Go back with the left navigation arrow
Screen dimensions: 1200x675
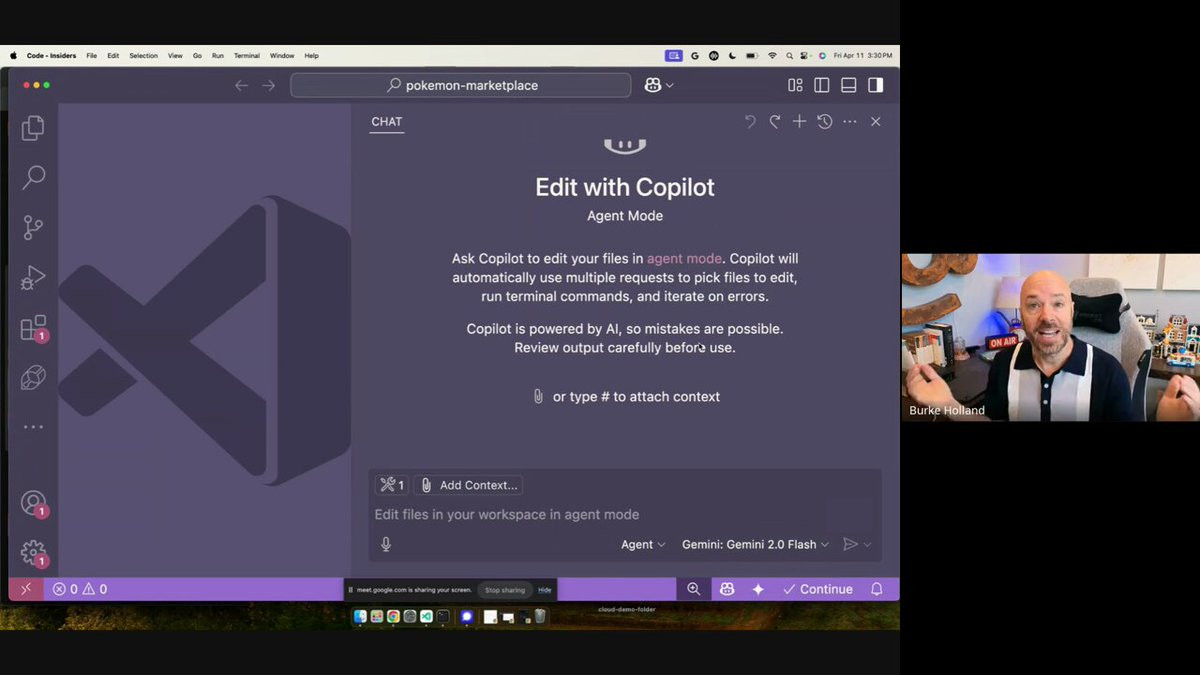(x=241, y=85)
